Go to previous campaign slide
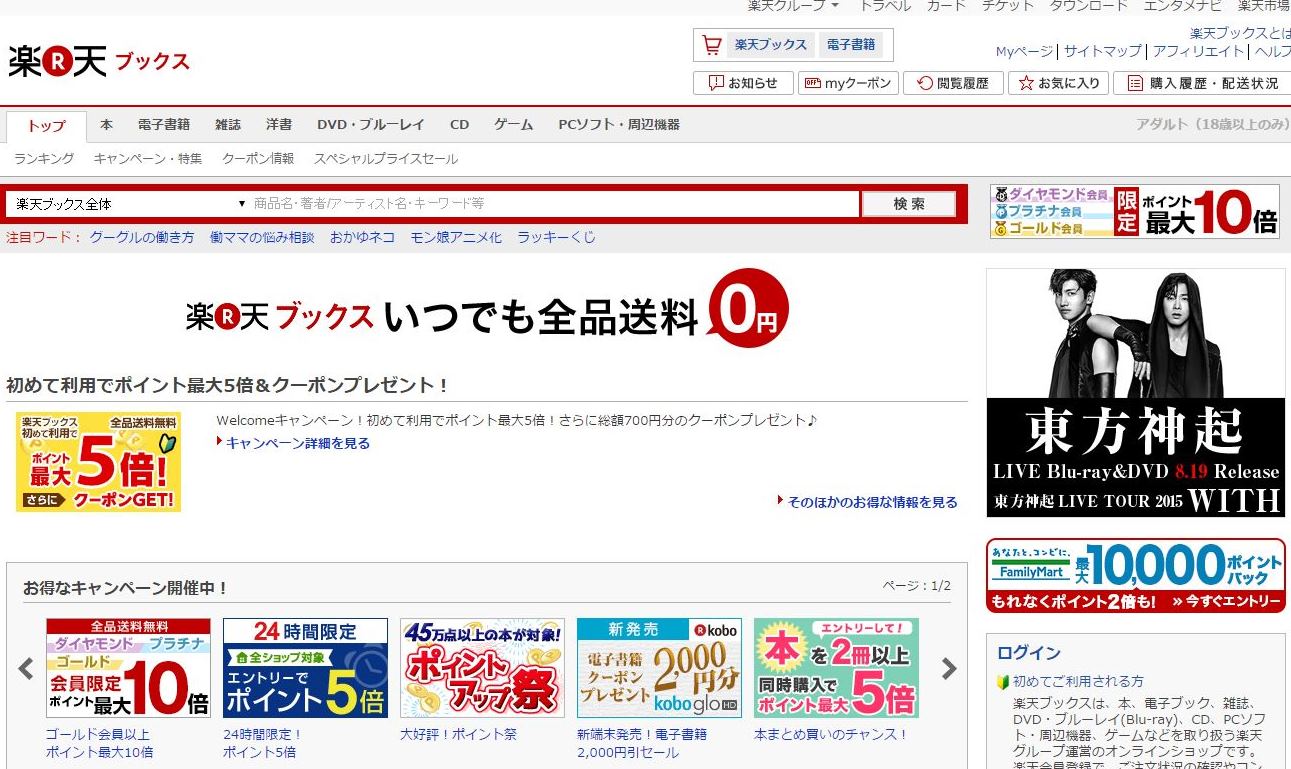This screenshot has height=769, width=1291. point(26,669)
